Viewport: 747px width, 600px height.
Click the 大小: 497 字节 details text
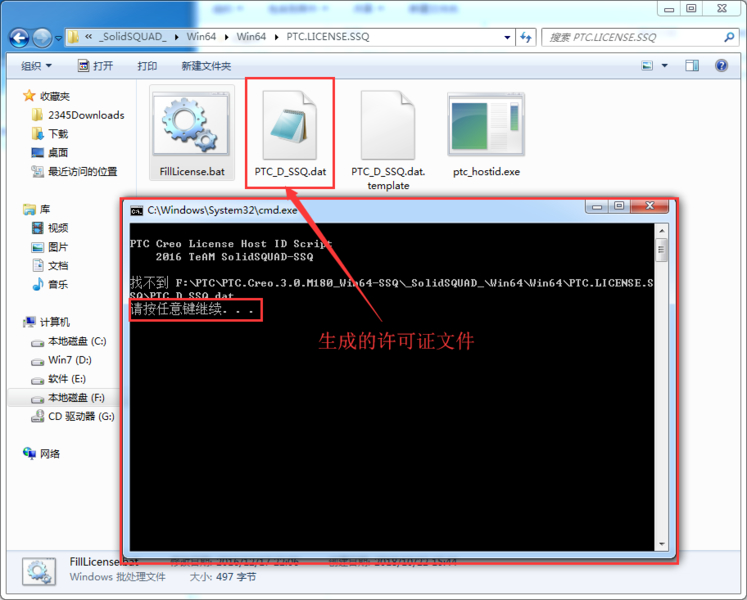(222, 577)
